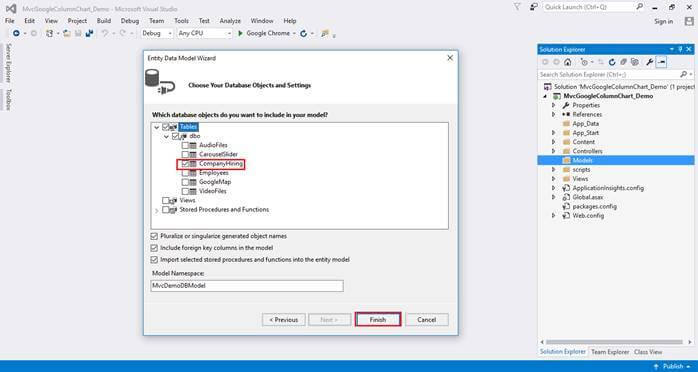The height and width of the screenshot is (372, 698).
Task: Collapse the dbo tree node
Action: [x=166, y=136]
